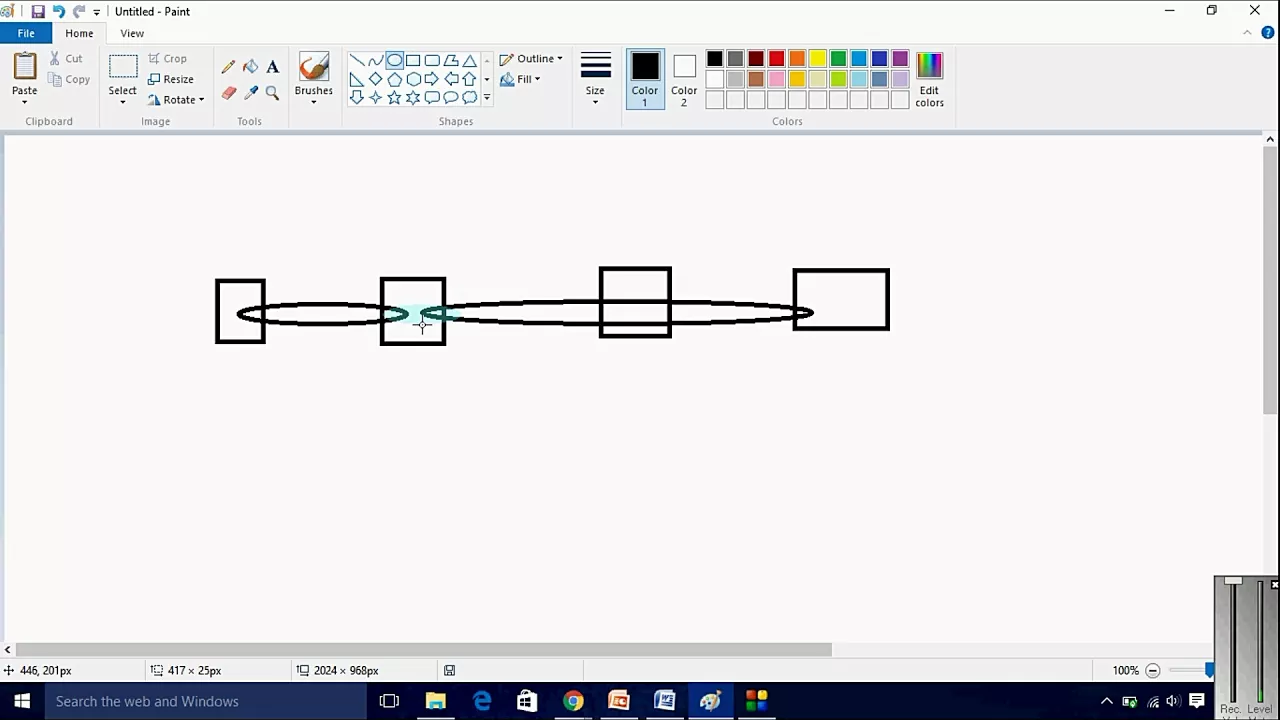Open the Outline dropdown
Viewport: 1280px width, 720px height.
531,58
